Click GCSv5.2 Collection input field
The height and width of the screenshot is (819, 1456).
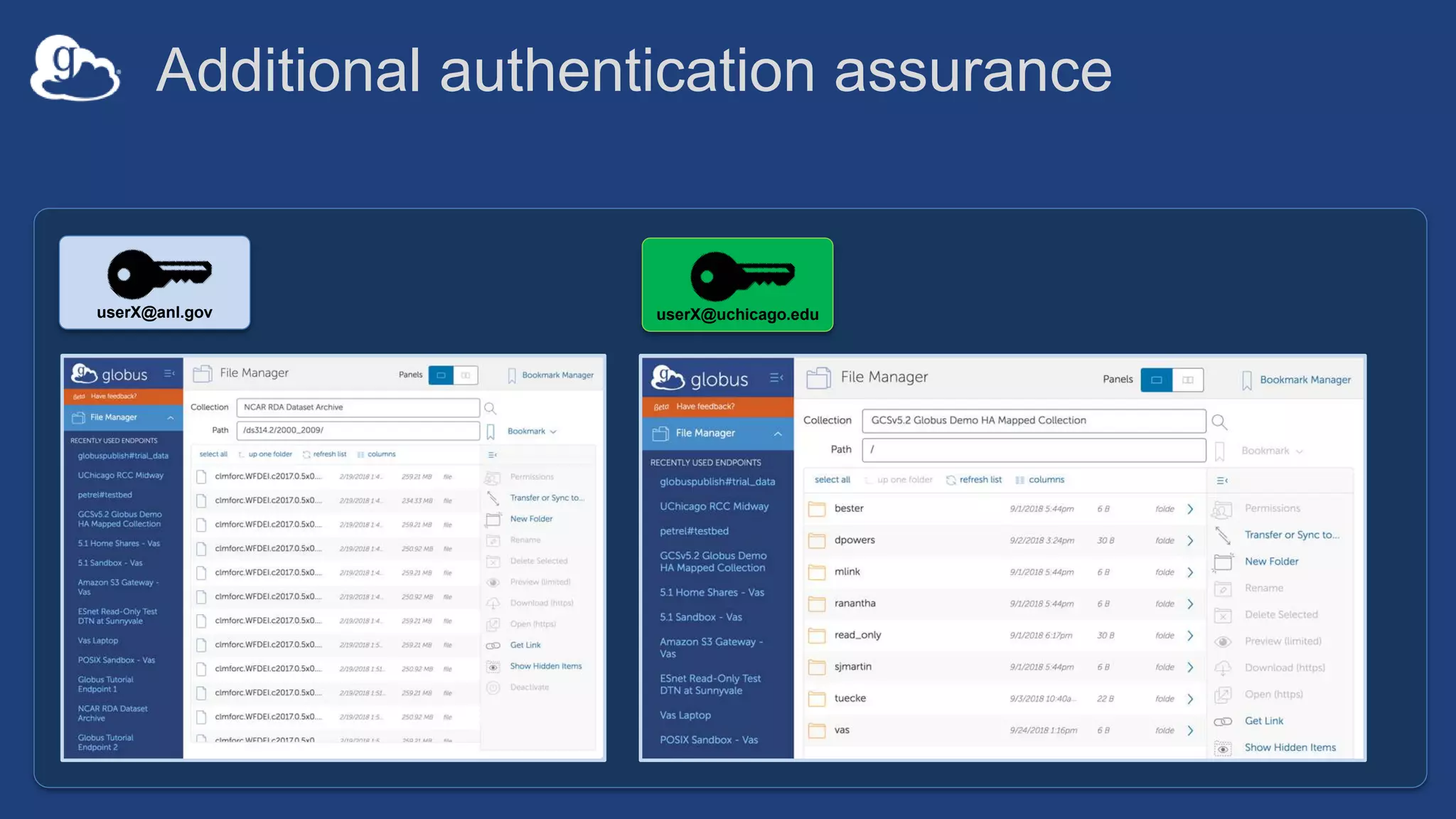pyautogui.click(x=1034, y=421)
